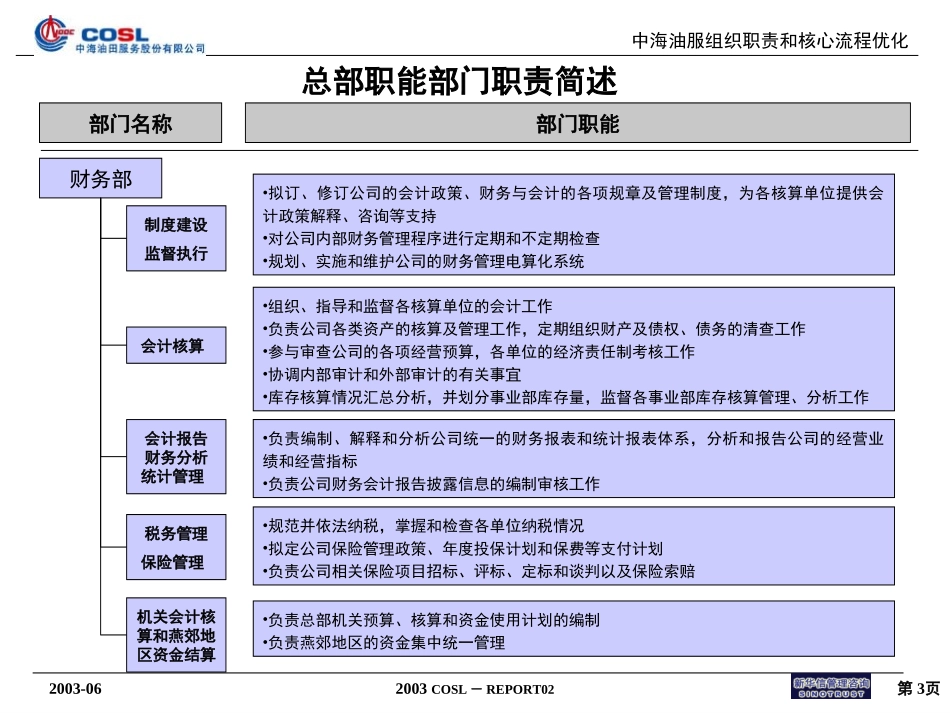
Task: Click the line 规范并依法纳税
Action: click(x=424, y=526)
